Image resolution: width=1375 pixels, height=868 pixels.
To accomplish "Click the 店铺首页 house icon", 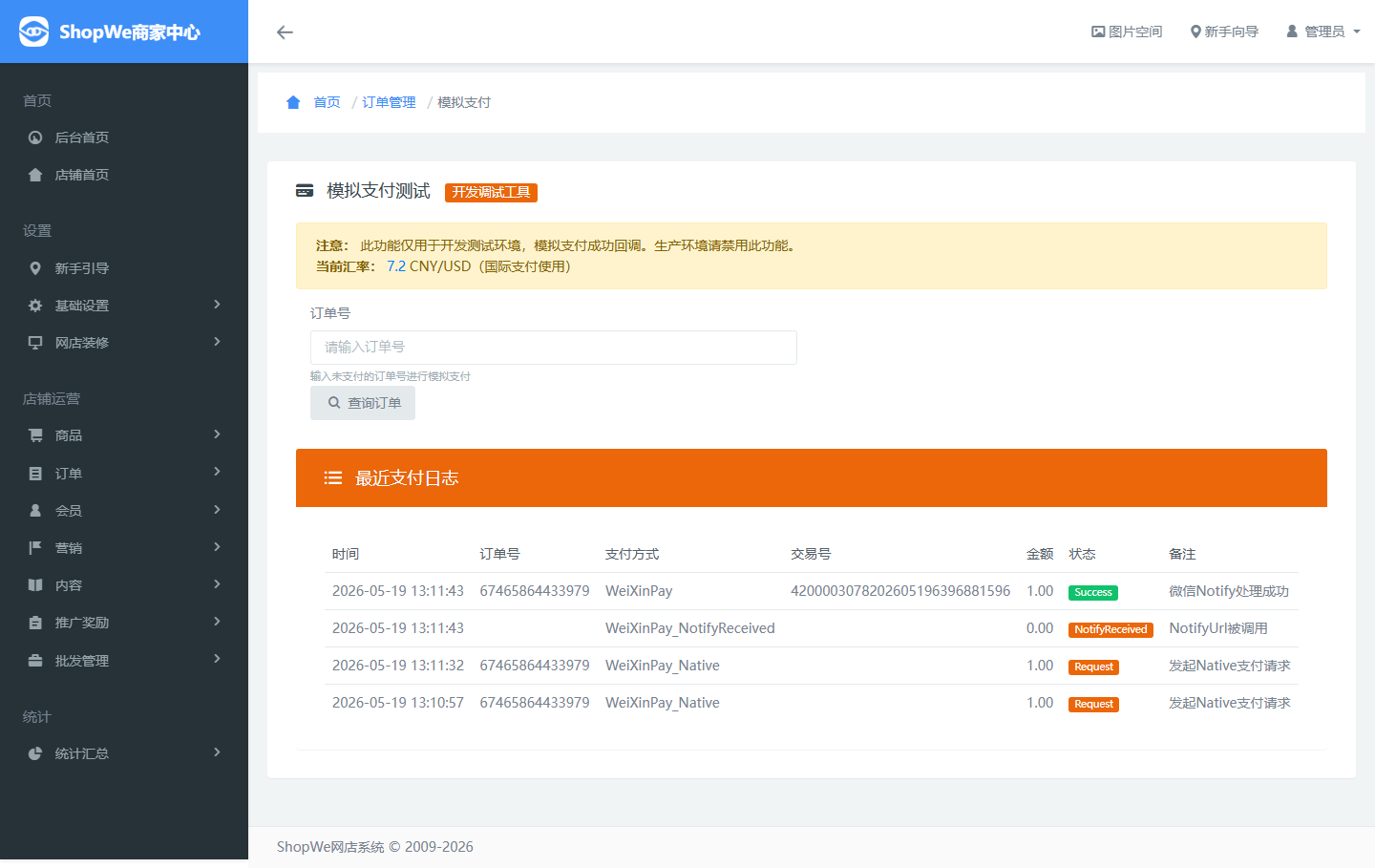I will (35, 175).
